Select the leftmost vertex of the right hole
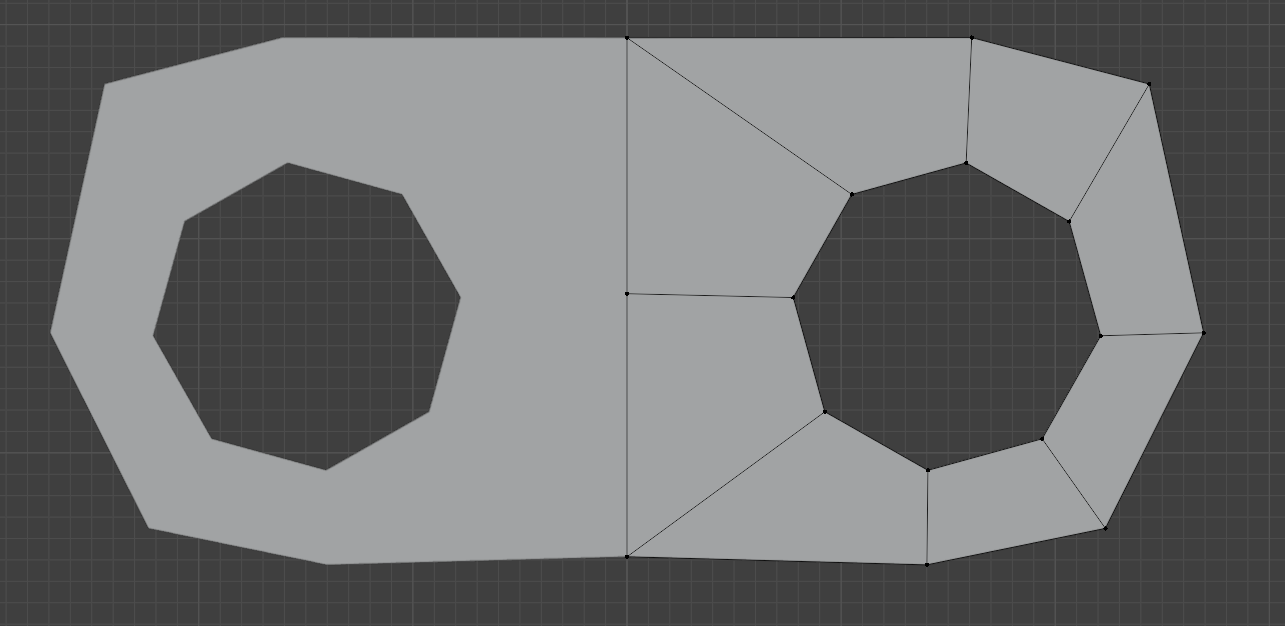This screenshot has width=1285, height=626. 793,297
